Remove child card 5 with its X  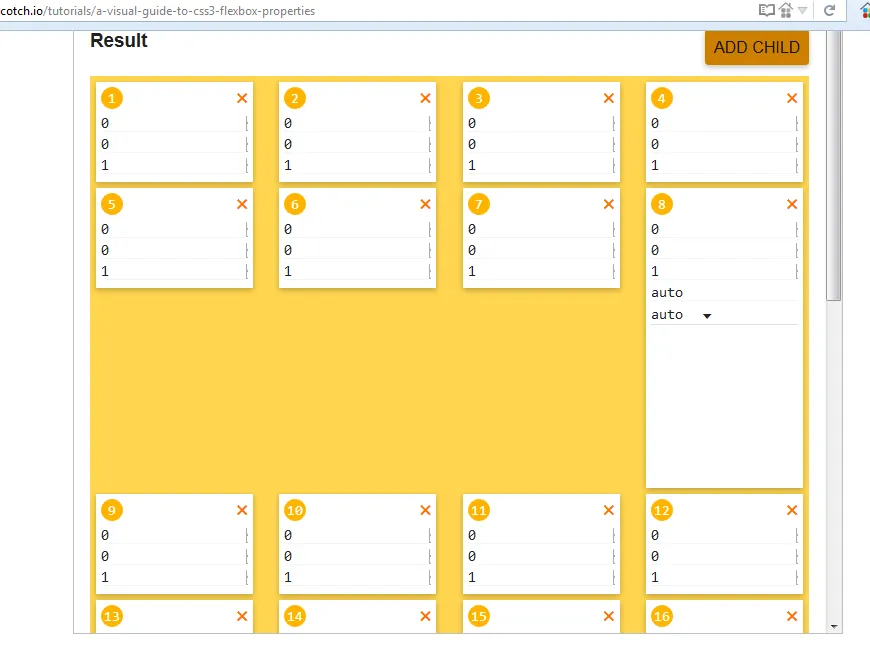pos(242,204)
